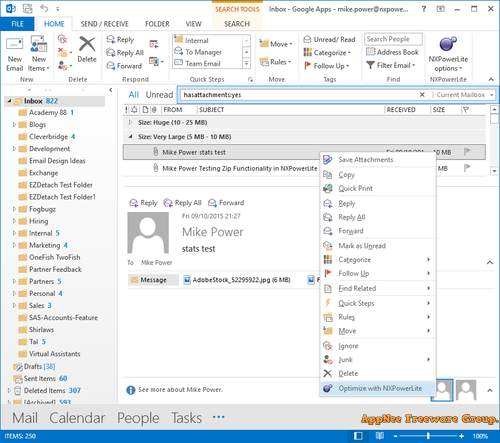Image resolution: width=500 pixels, height=443 pixels.
Task: Collapse the Inbox folder tree
Action: coord(10,101)
